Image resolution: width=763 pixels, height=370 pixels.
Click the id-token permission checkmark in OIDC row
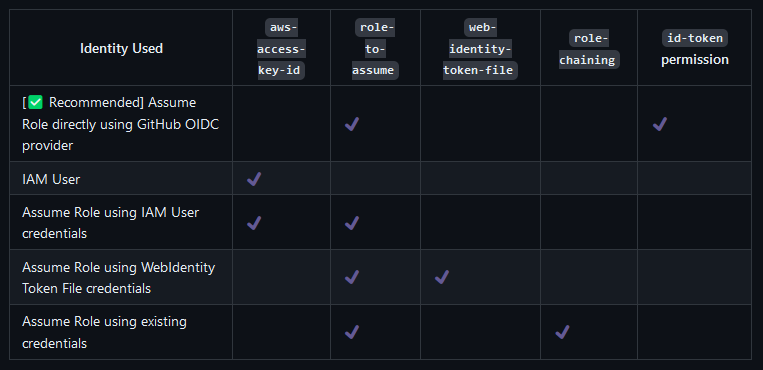pyautogui.click(x=660, y=124)
